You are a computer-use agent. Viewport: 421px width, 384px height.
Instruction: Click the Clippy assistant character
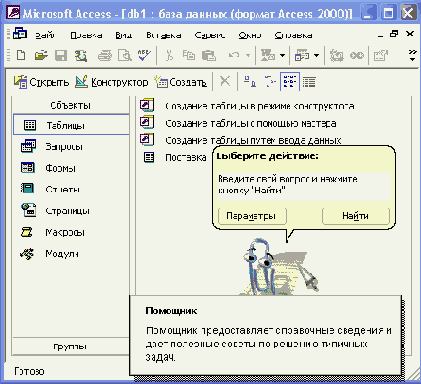(278, 267)
